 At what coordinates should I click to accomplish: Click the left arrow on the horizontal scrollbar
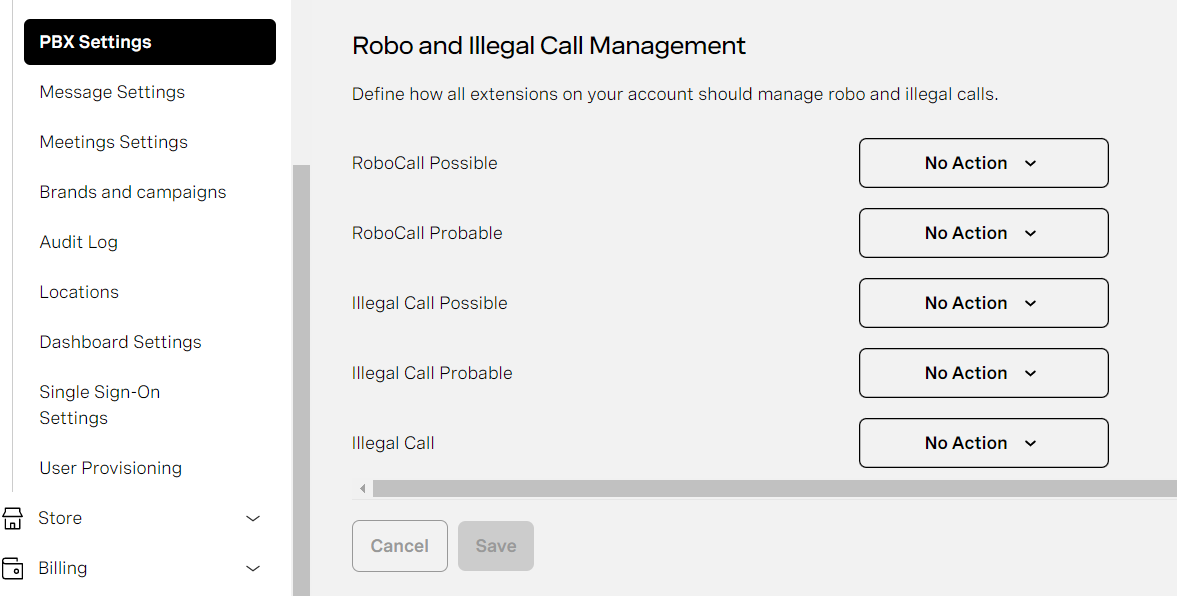point(362,488)
